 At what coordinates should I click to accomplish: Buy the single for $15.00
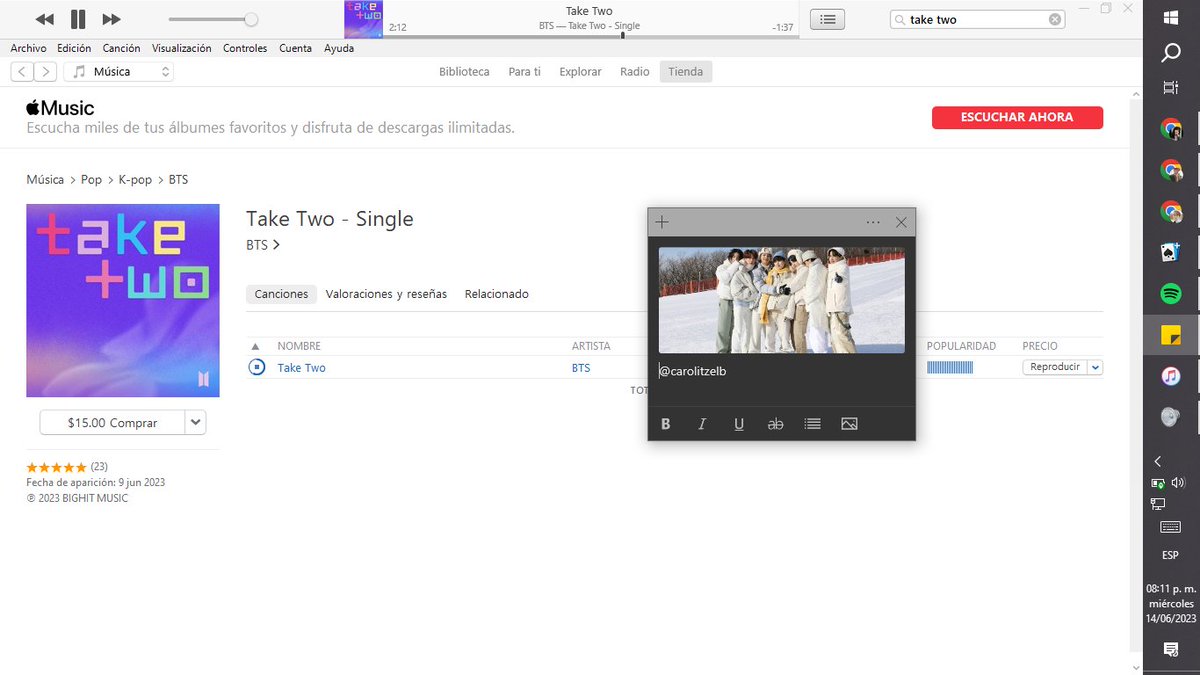(x=112, y=423)
